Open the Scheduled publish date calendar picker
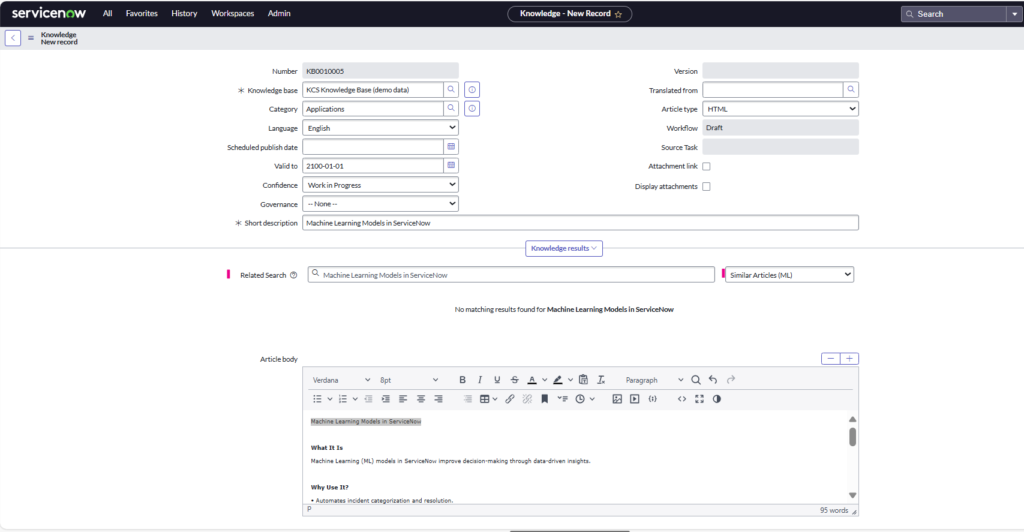The height and width of the screenshot is (532, 1024). coord(451,147)
